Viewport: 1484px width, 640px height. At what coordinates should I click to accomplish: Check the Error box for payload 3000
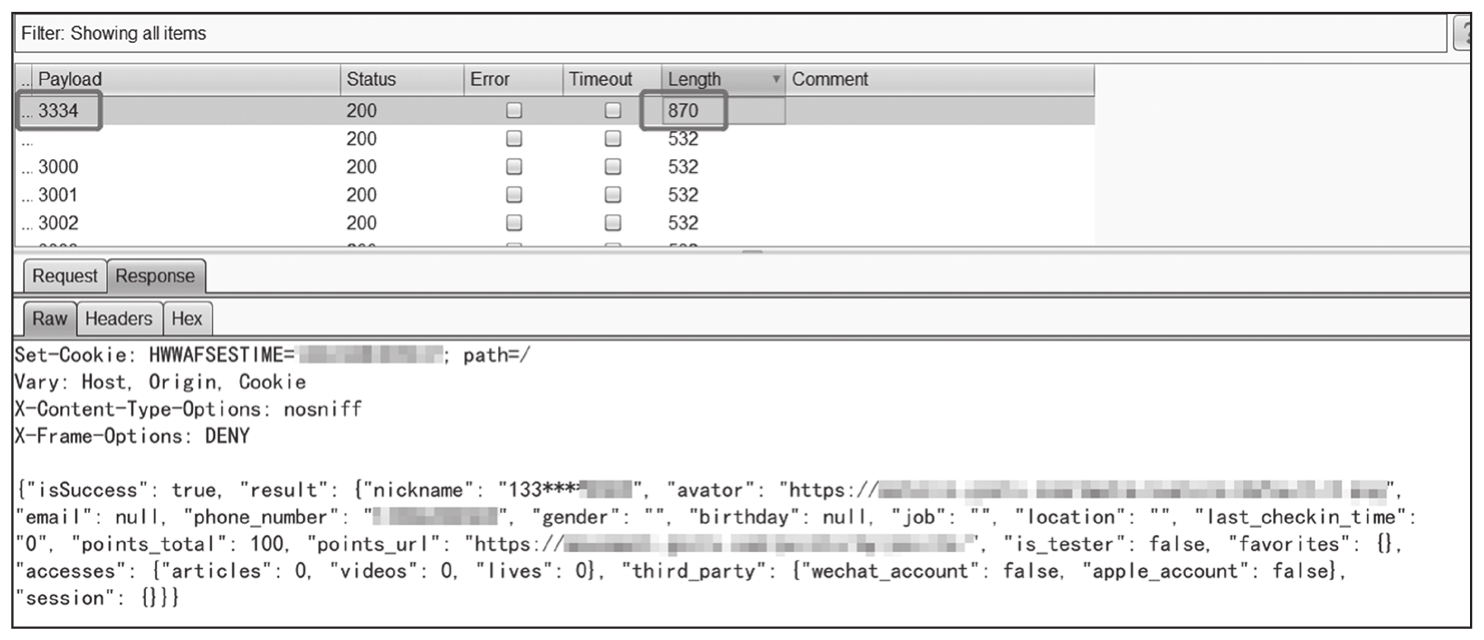point(514,168)
